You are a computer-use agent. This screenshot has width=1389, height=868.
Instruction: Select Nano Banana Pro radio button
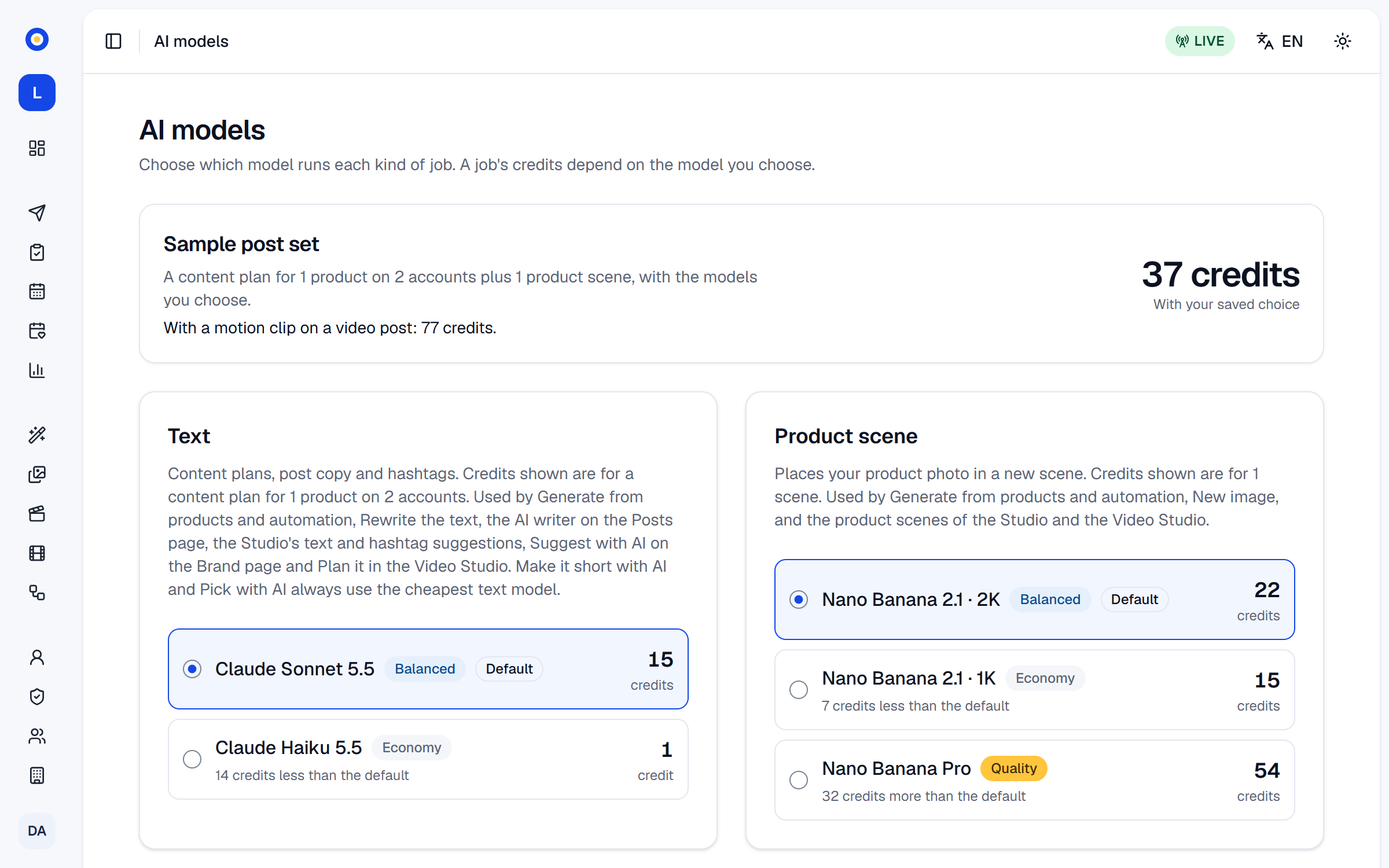[799, 780]
